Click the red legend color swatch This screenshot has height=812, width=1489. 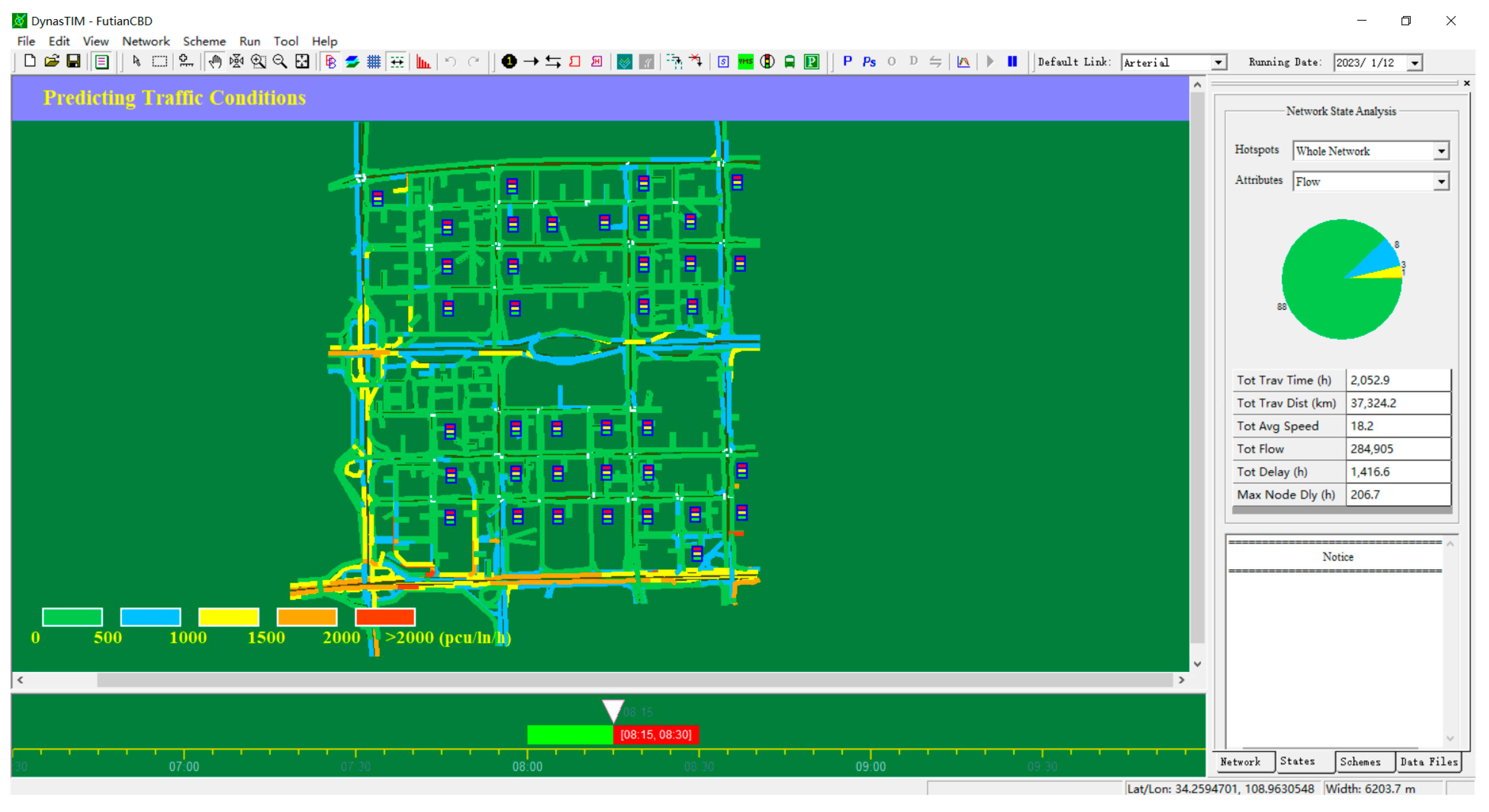click(386, 617)
